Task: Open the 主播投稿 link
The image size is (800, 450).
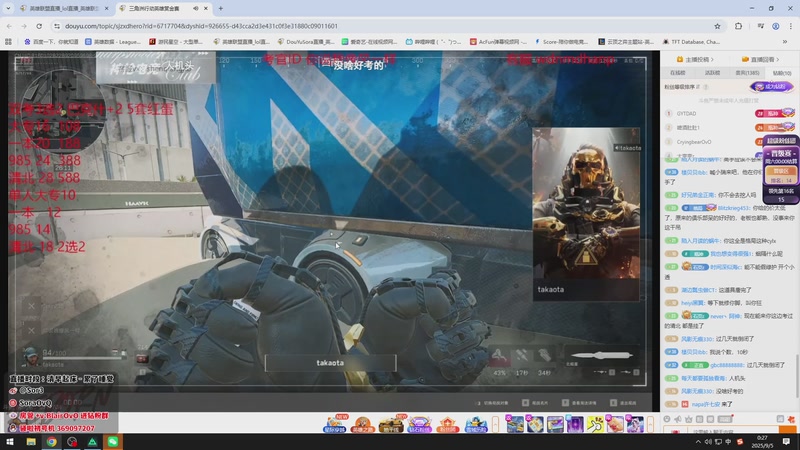Action: pyautogui.click(x=695, y=60)
